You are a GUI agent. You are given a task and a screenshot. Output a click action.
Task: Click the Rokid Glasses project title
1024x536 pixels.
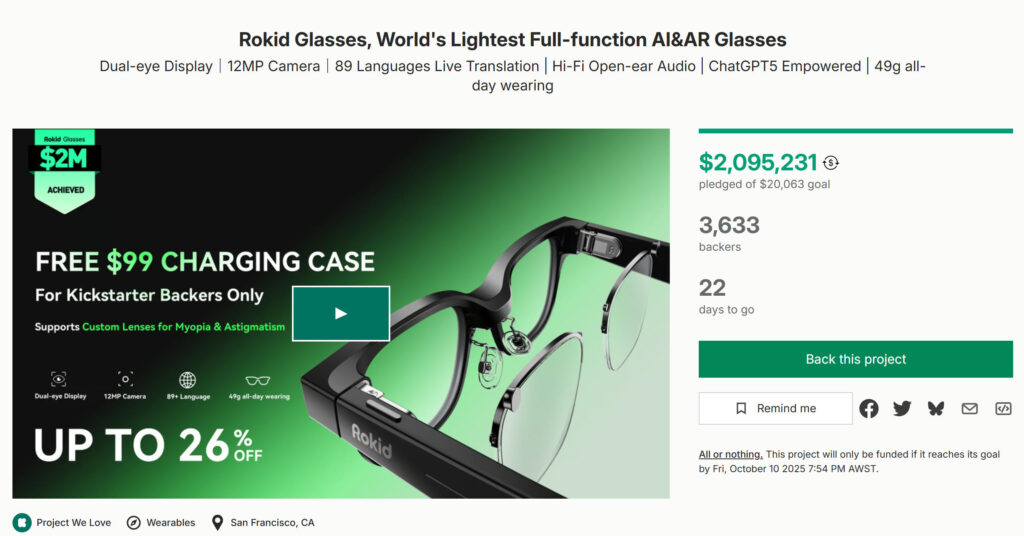coord(512,40)
